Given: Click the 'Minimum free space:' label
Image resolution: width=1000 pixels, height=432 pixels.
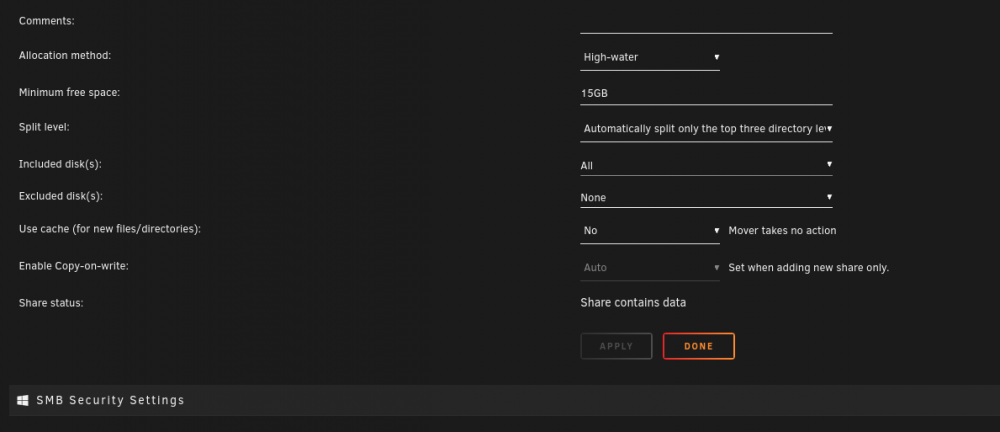Looking at the screenshot, I should [x=70, y=93].
